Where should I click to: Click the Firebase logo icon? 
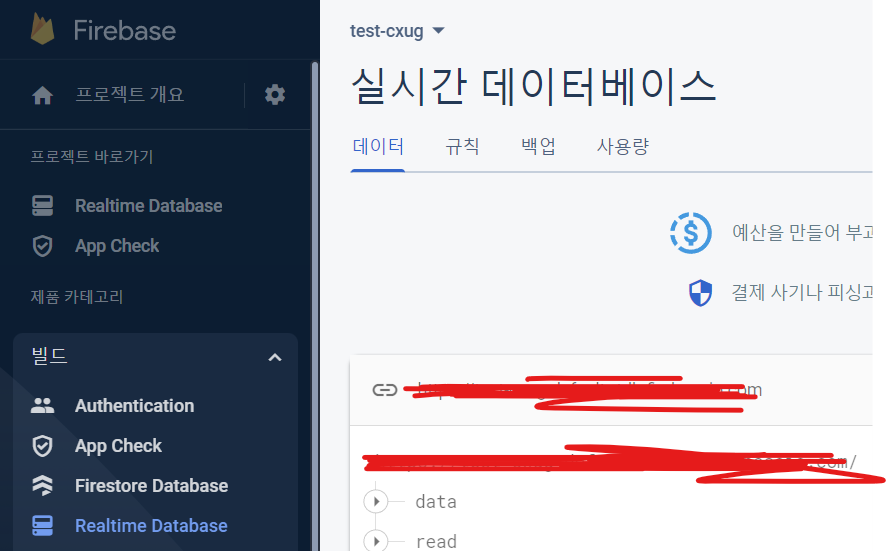click(42, 29)
